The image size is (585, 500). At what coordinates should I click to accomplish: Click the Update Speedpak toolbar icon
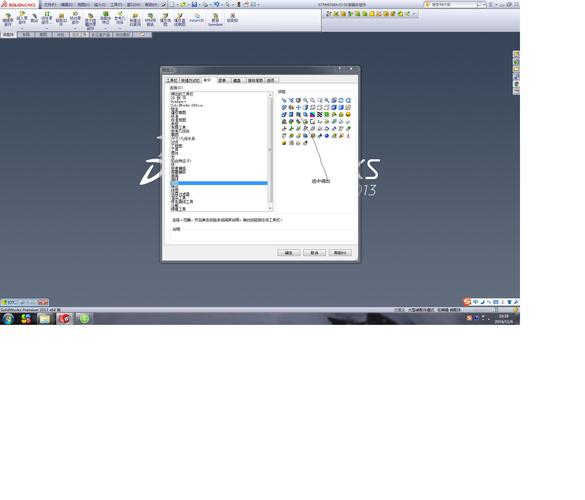click(x=215, y=20)
